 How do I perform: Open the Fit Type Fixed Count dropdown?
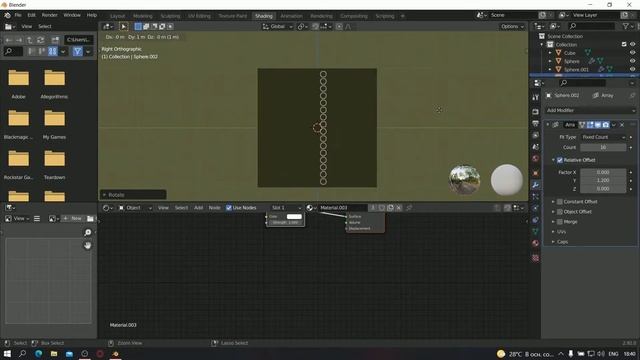pos(603,137)
